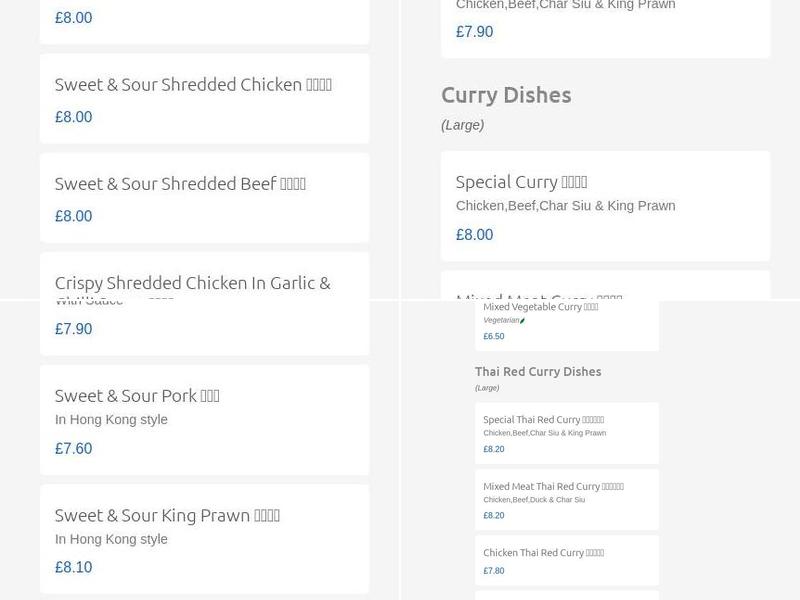Click the Curry Dishes section heading

pyautogui.click(x=506, y=95)
